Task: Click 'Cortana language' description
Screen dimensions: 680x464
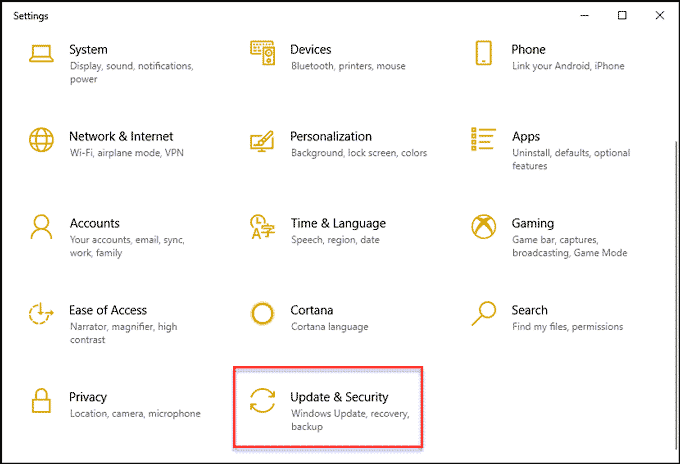Action: tap(330, 327)
